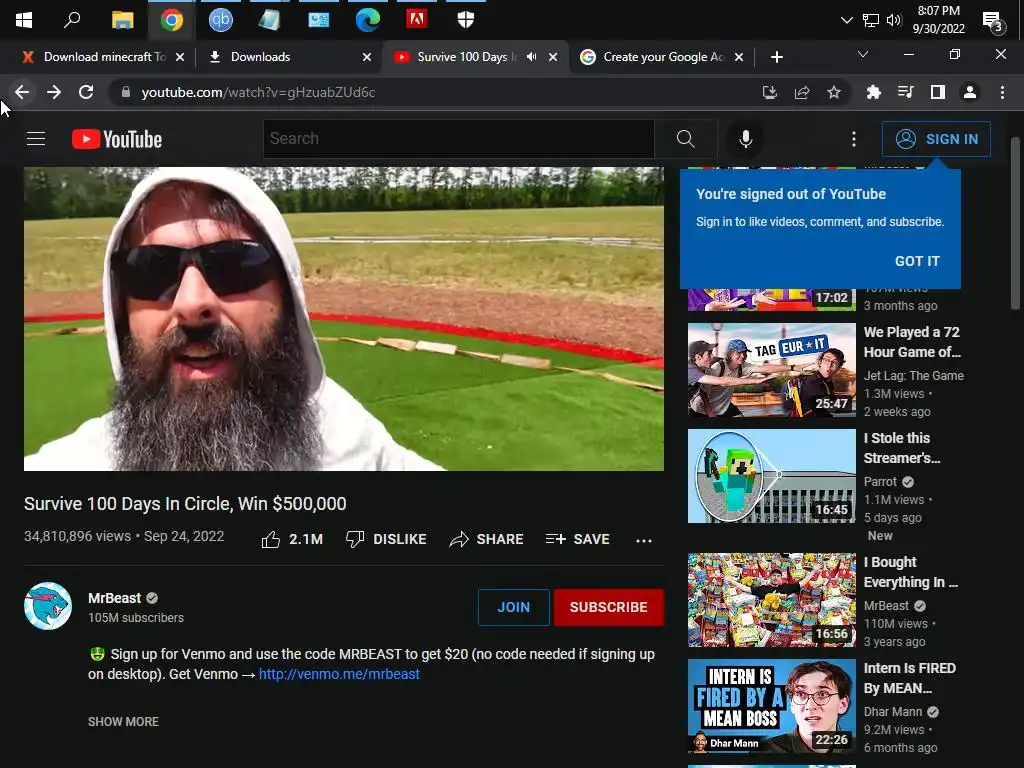The width and height of the screenshot is (1024, 768).
Task: Open the clock and date in the taskbar
Action: [x=938, y=20]
